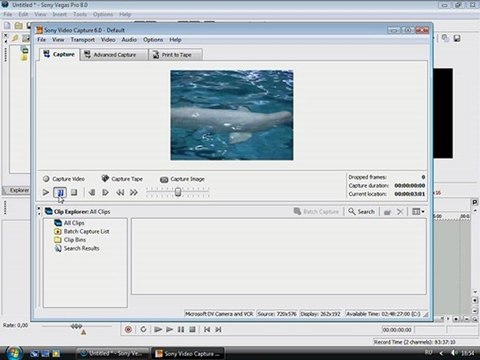
Task: Click Record button in Vegas transport bar
Action: pyautogui.click(x=128, y=330)
